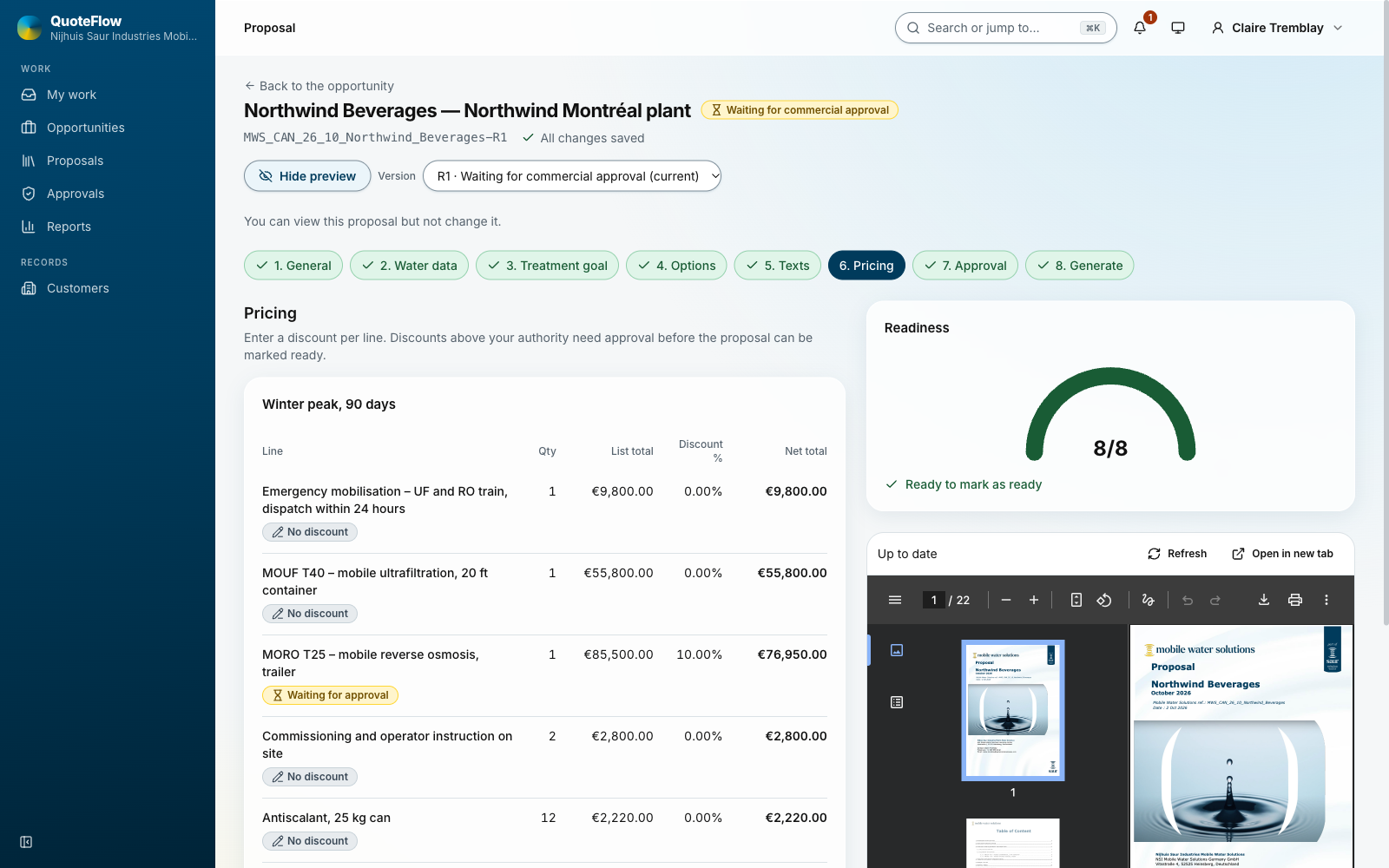Image resolution: width=1389 pixels, height=868 pixels.
Task: Open the PDF viewer sidebar menu icon
Action: (x=895, y=600)
